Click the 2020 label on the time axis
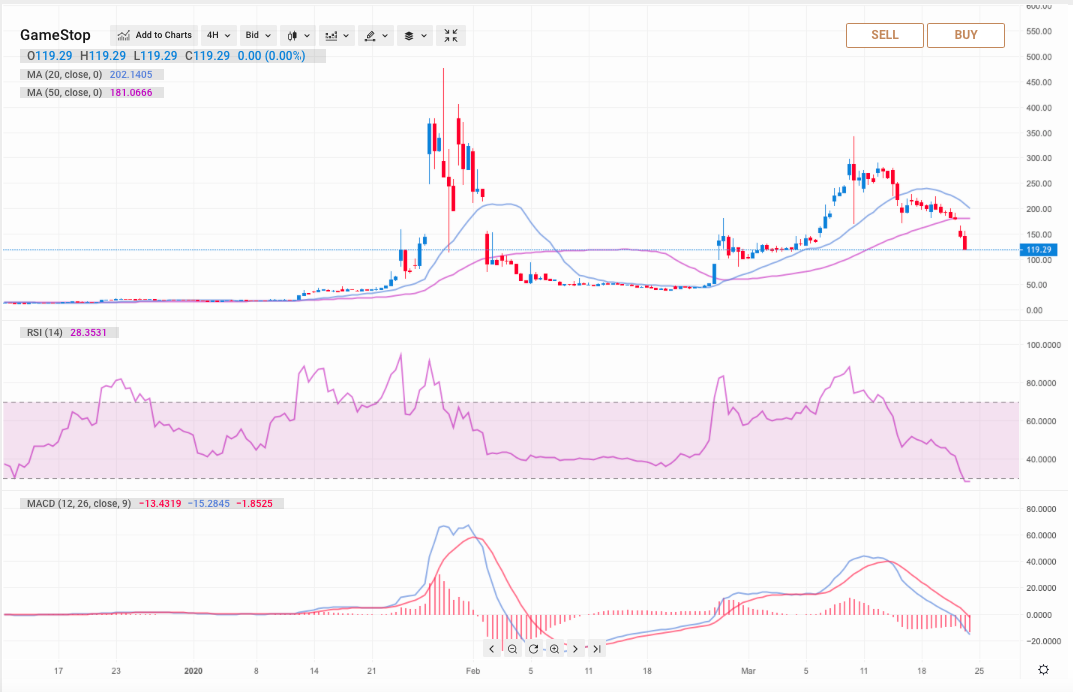The height and width of the screenshot is (692, 1073). (194, 671)
